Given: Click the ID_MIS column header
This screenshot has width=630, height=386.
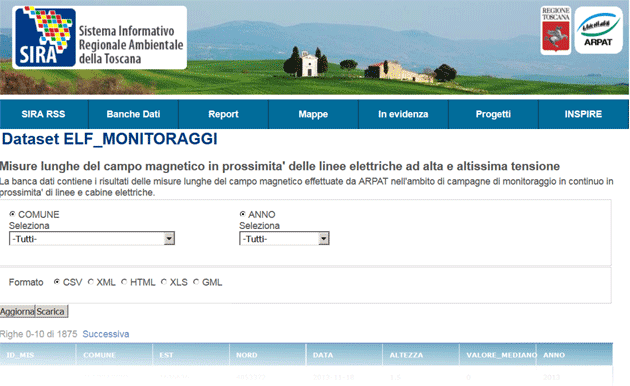Looking at the screenshot, I should pyautogui.click(x=38, y=355).
